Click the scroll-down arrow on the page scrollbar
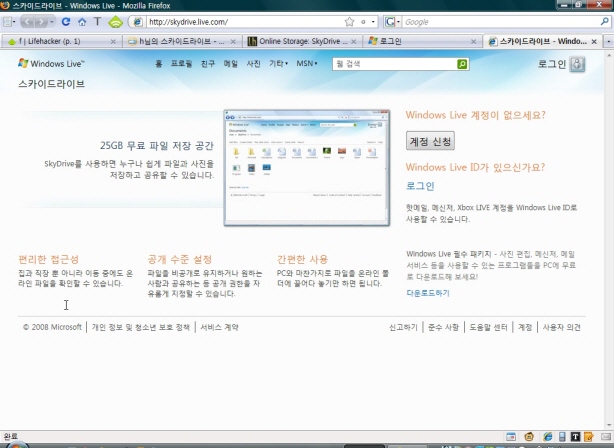614x448 pixels. click(x=609, y=425)
